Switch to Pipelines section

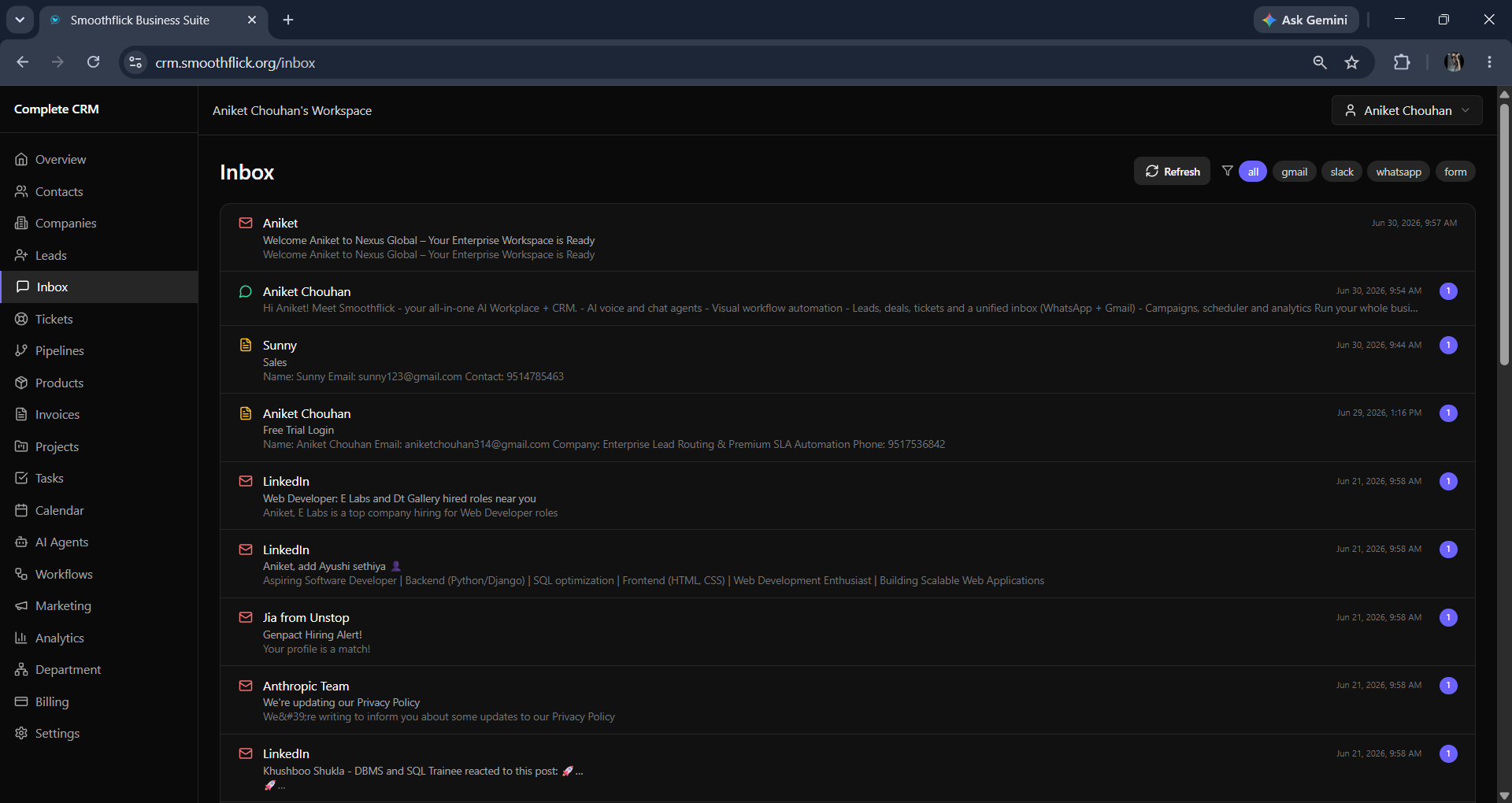[98, 350]
